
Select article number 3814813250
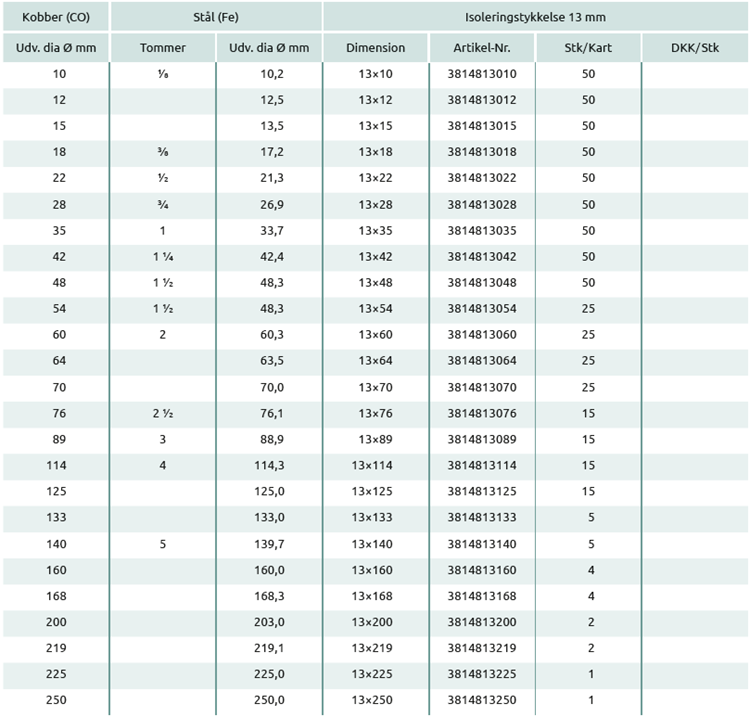click(x=482, y=700)
